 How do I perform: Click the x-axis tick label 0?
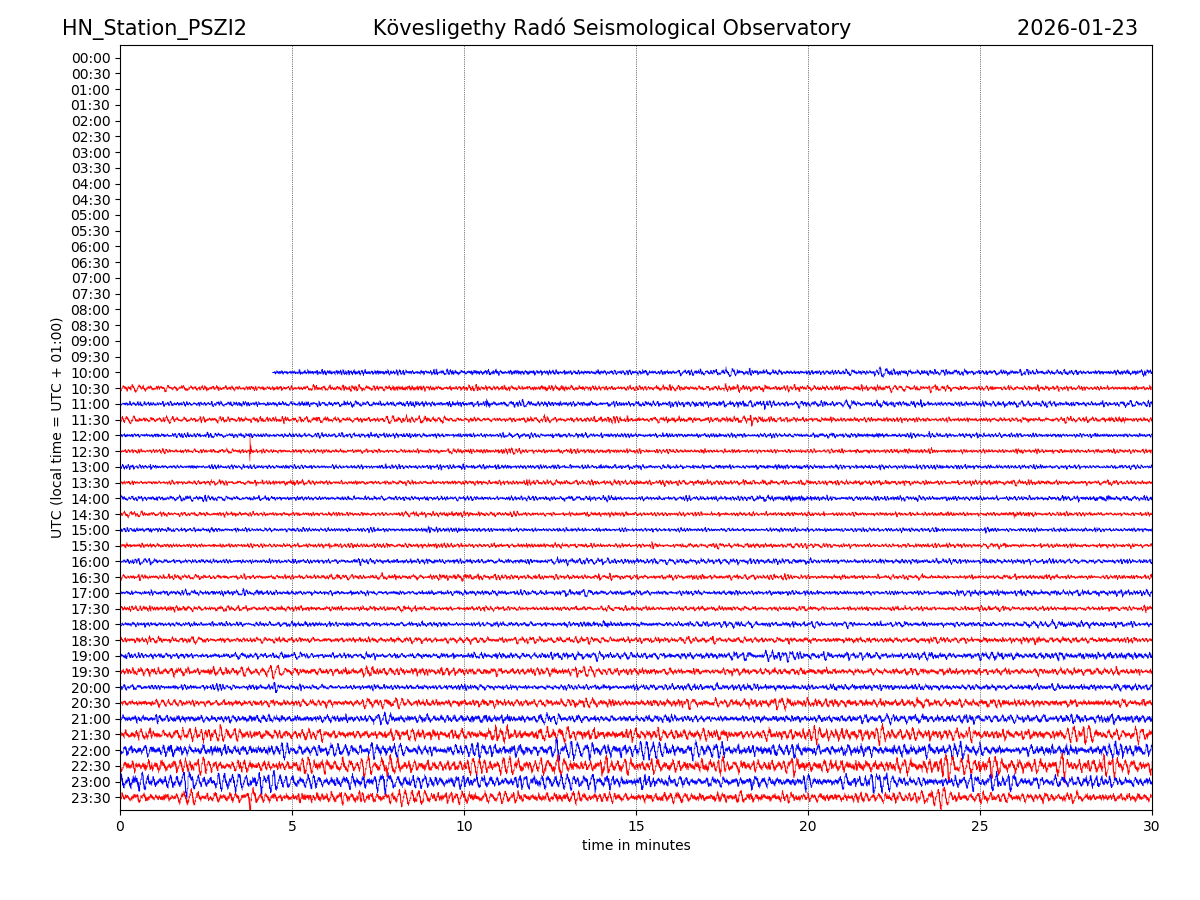120,827
